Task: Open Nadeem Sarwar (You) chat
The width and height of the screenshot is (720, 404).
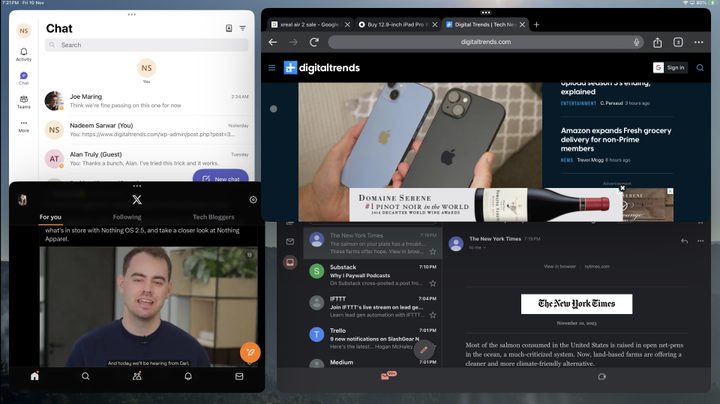Action: 146,130
